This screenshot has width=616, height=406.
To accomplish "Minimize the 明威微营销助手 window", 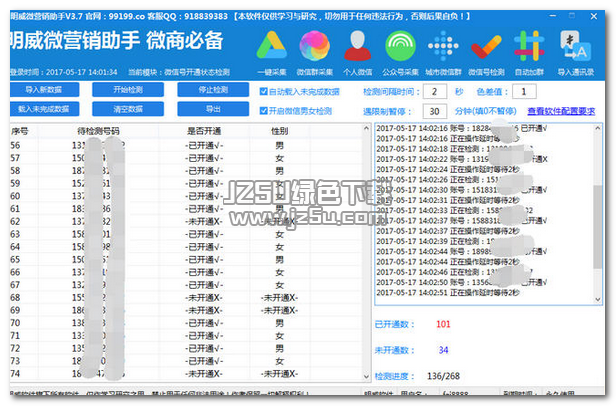I will pos(553,16).
